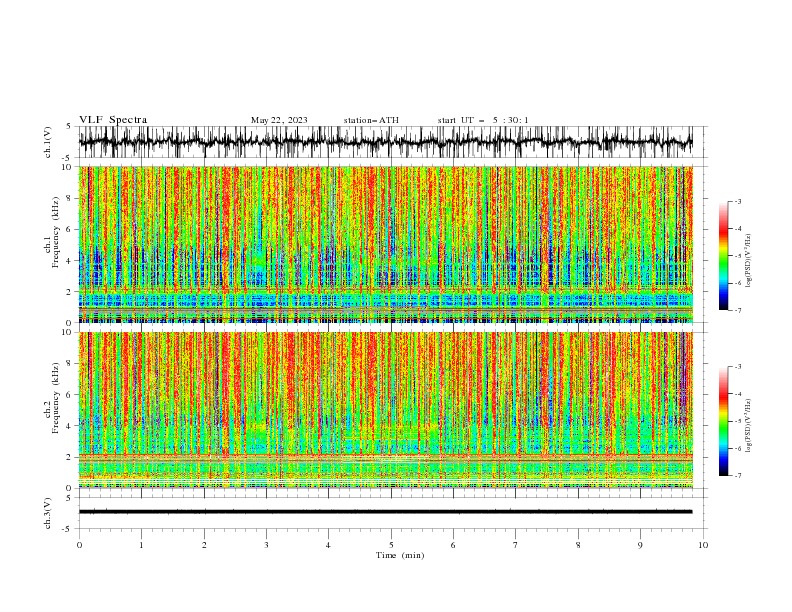The height and width of the screenshot is (612, 792).
Task: Click the "8" kHz tick on ch.1 axis
Action: pos(70,198)
